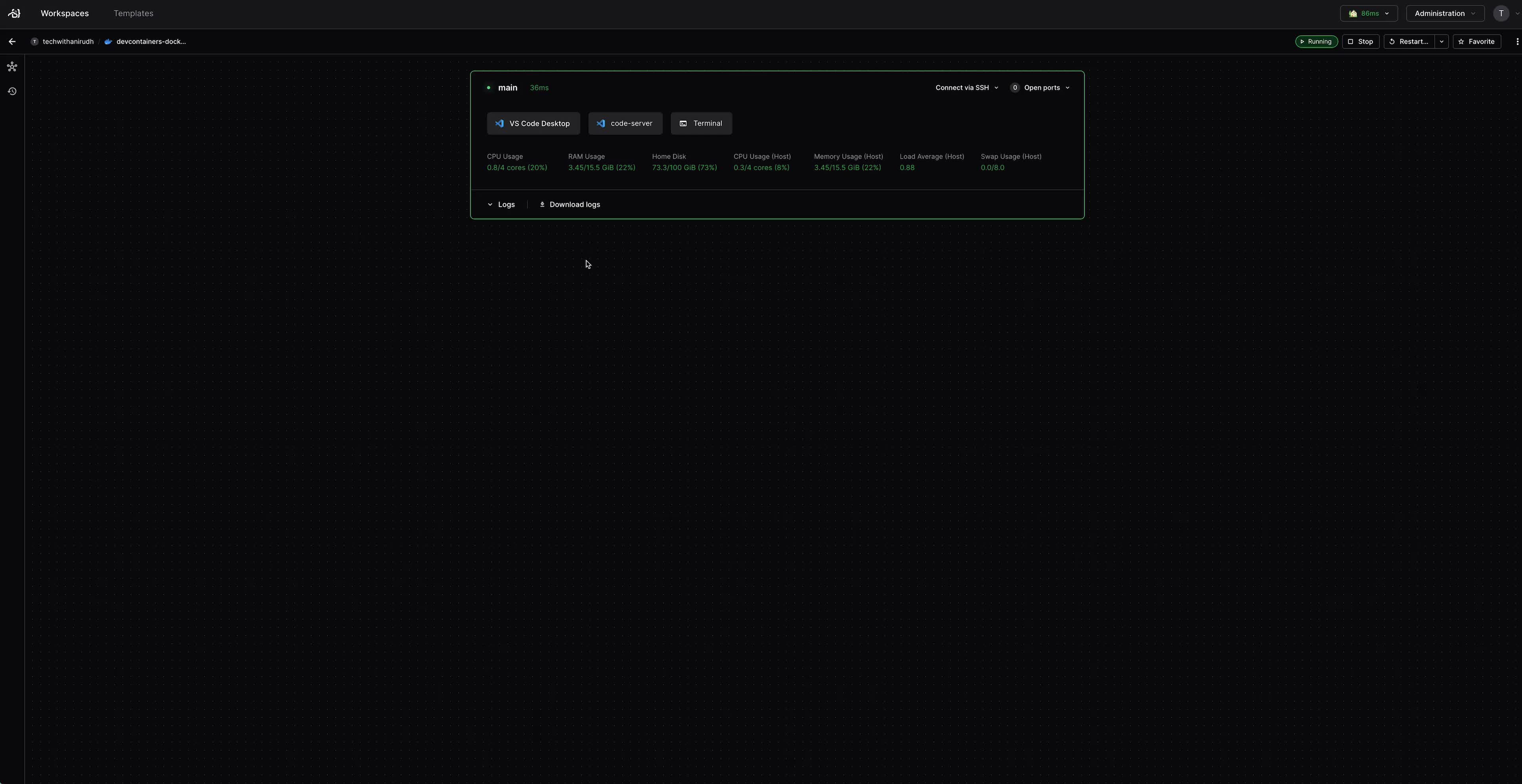Switch to the Templates tab
The image size is (1522, 784).
tap(133, 13)
